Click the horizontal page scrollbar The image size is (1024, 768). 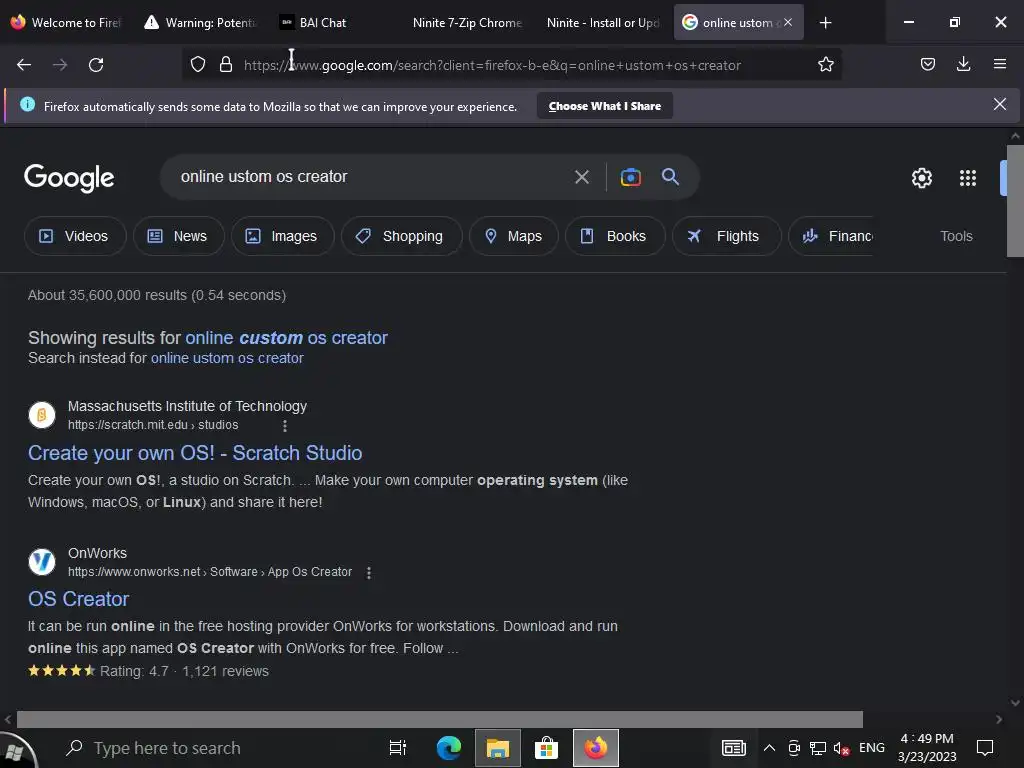(440, 719)
